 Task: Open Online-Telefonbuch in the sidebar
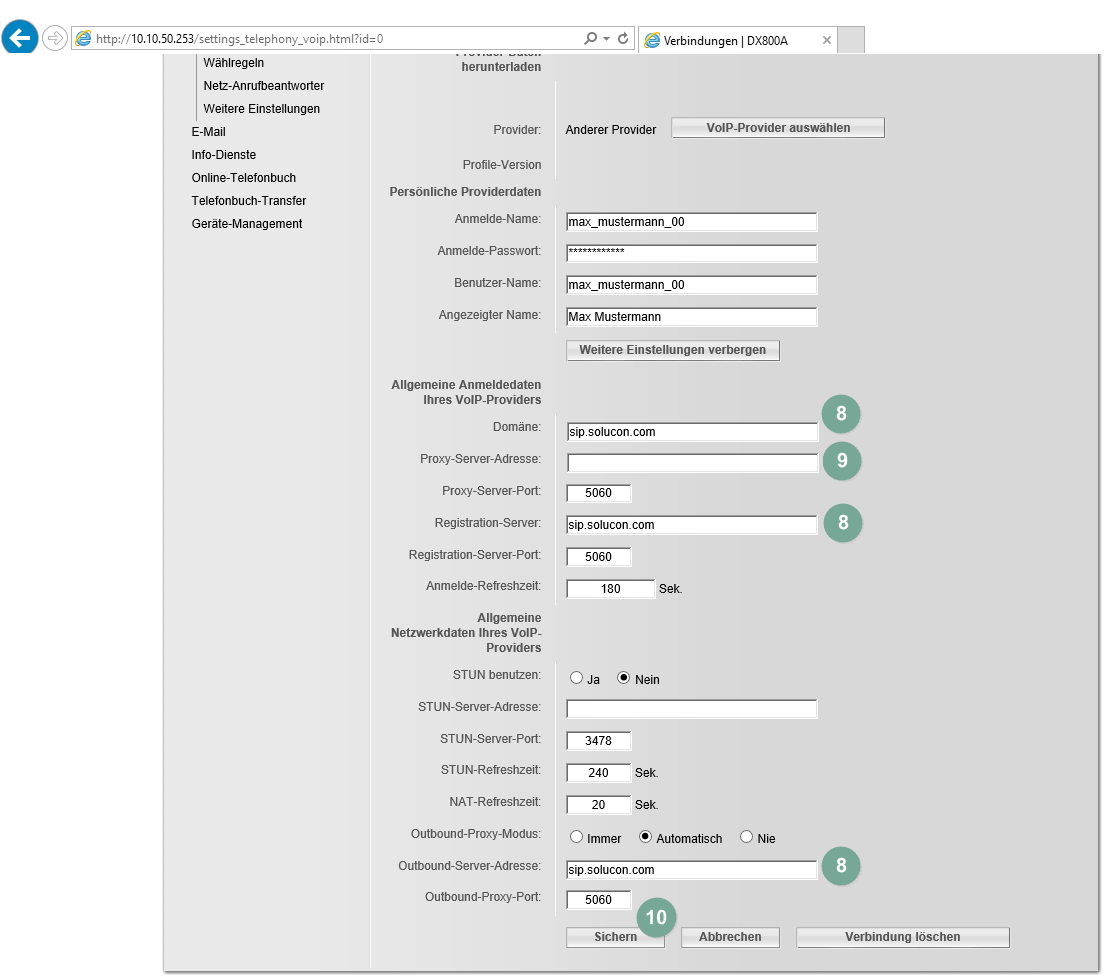[243, 178]
